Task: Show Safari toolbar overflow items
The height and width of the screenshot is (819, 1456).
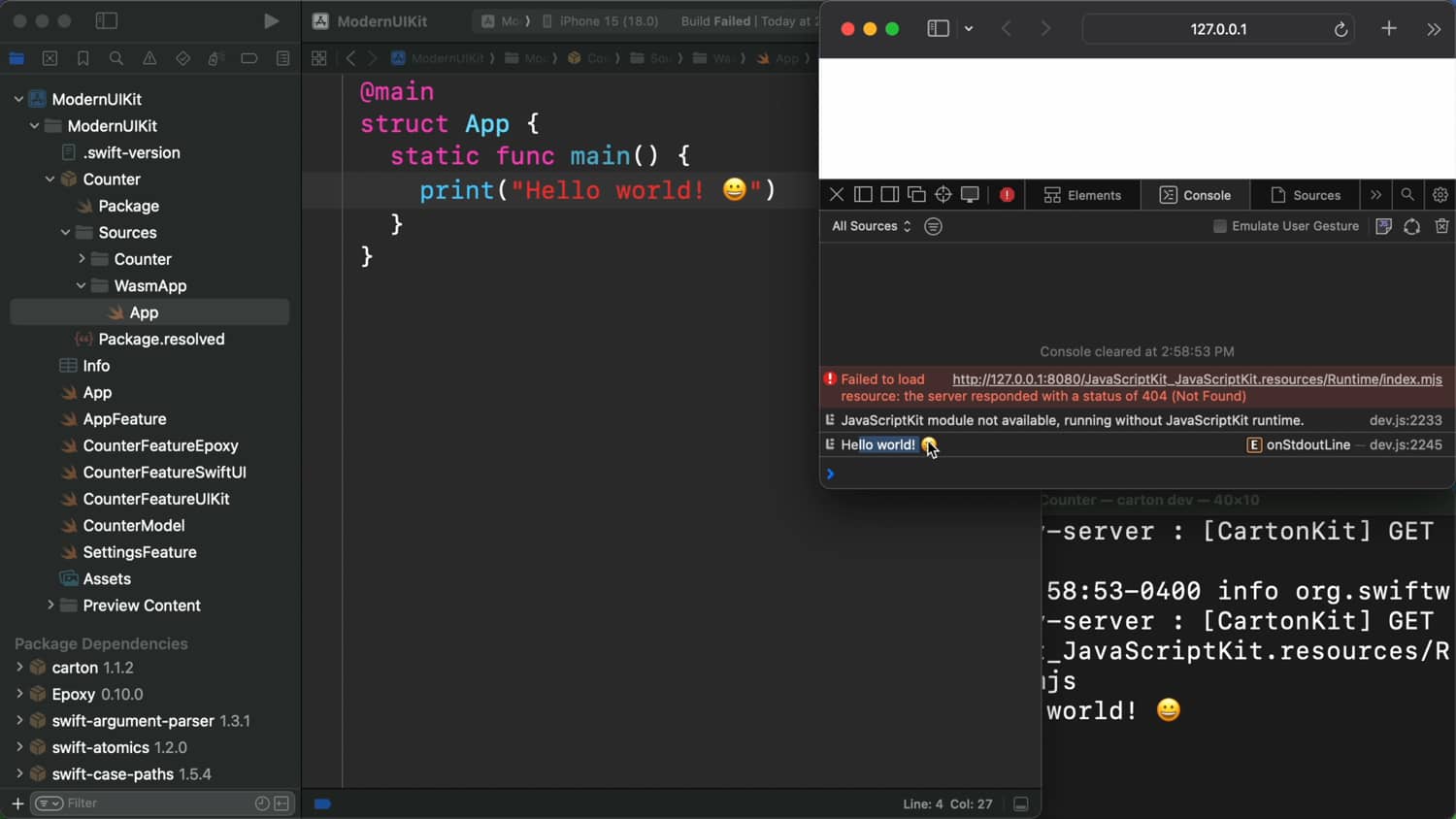Action: (1434, 29)
